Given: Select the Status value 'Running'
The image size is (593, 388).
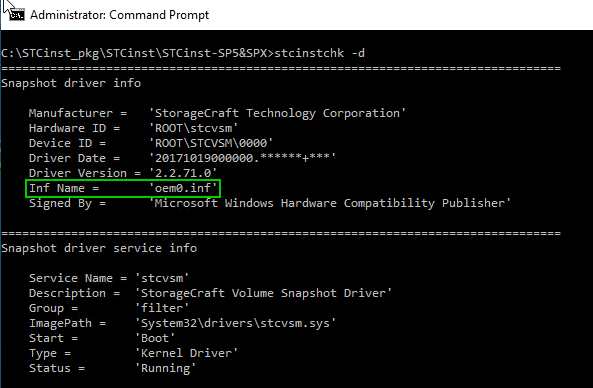Looking at the screenshot, I should click(166, 368).
